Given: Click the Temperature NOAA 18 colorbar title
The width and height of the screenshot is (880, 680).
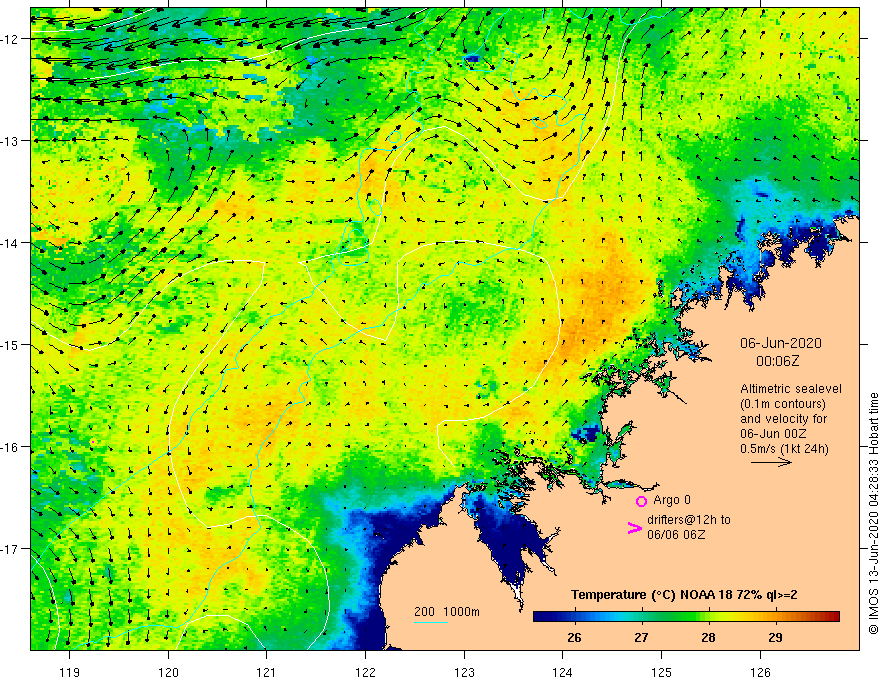Looking at the screenshot, I should coord(684,595).
